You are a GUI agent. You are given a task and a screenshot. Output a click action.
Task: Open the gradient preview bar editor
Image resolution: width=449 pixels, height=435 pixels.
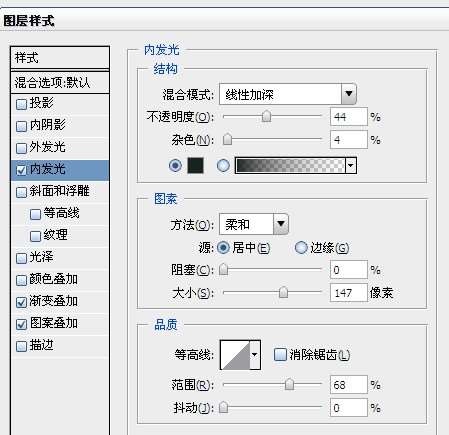coord(290,165)
